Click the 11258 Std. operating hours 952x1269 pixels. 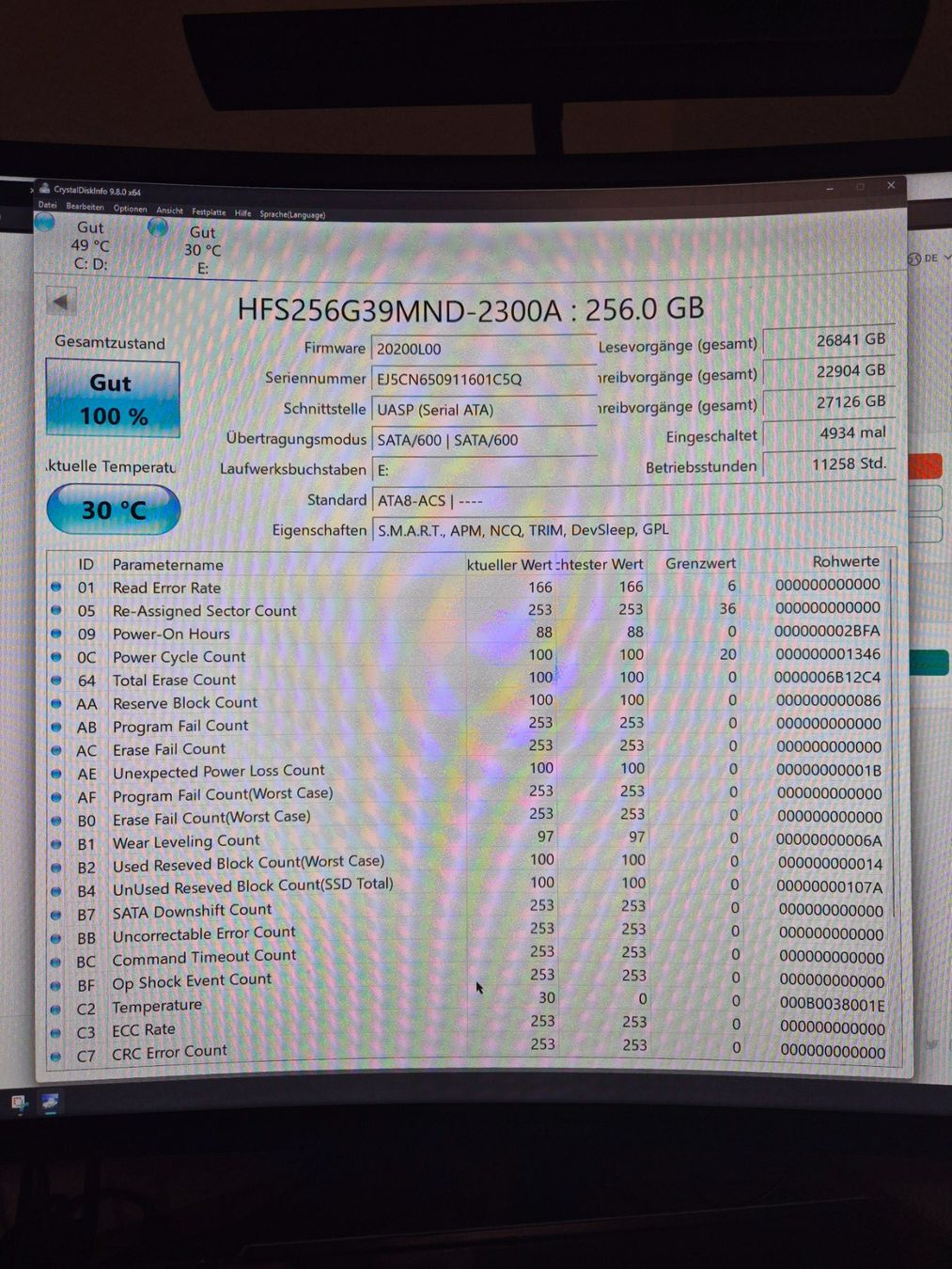click(828, 464)
